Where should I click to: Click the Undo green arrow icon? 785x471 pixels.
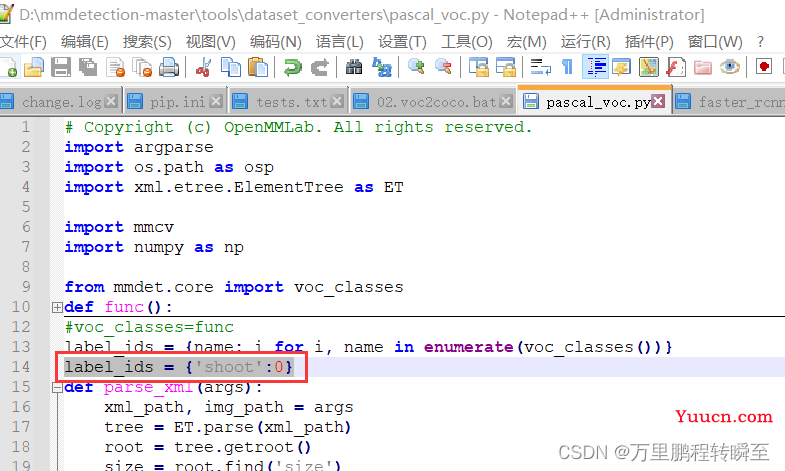pos(292,67)
